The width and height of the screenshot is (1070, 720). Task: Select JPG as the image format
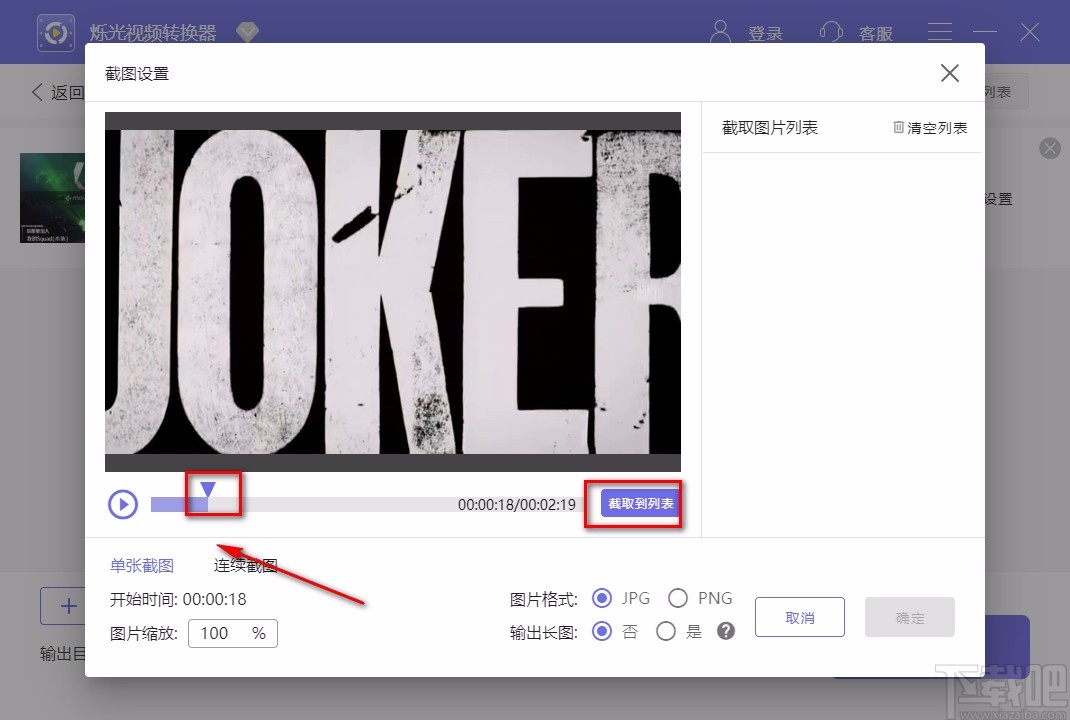pos(602,597)
